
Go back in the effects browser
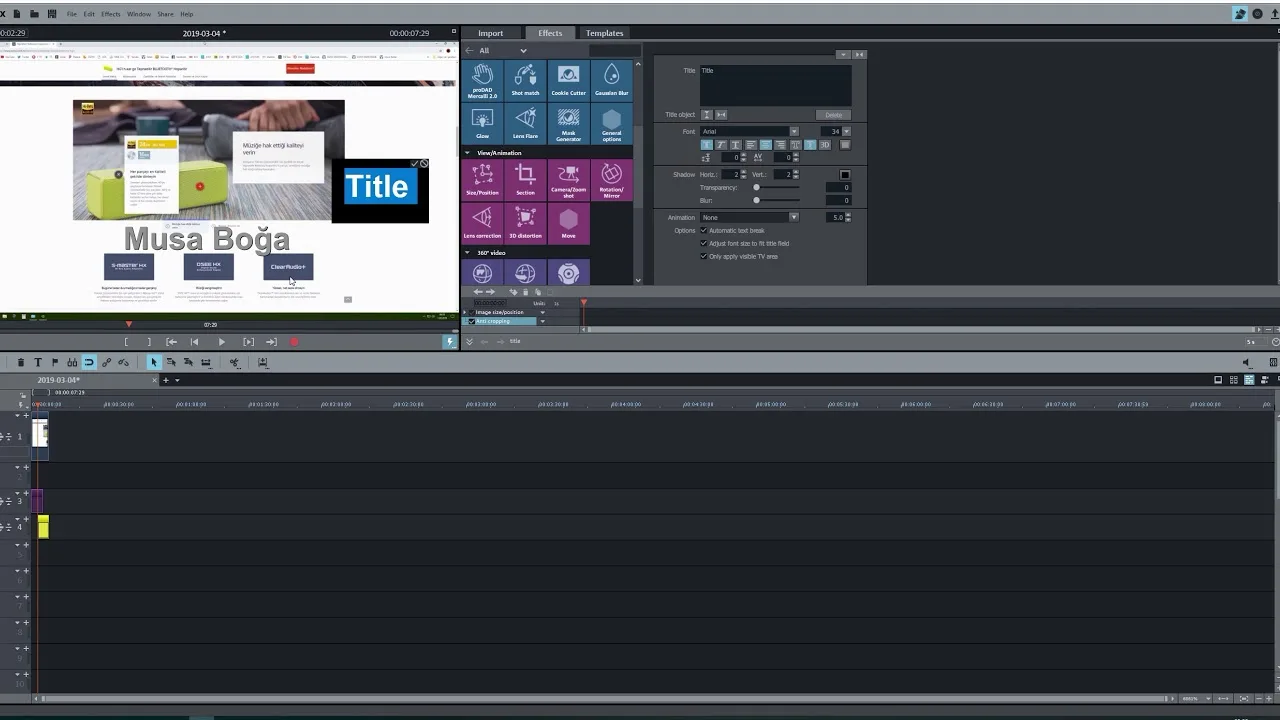[x=469, y=50]
